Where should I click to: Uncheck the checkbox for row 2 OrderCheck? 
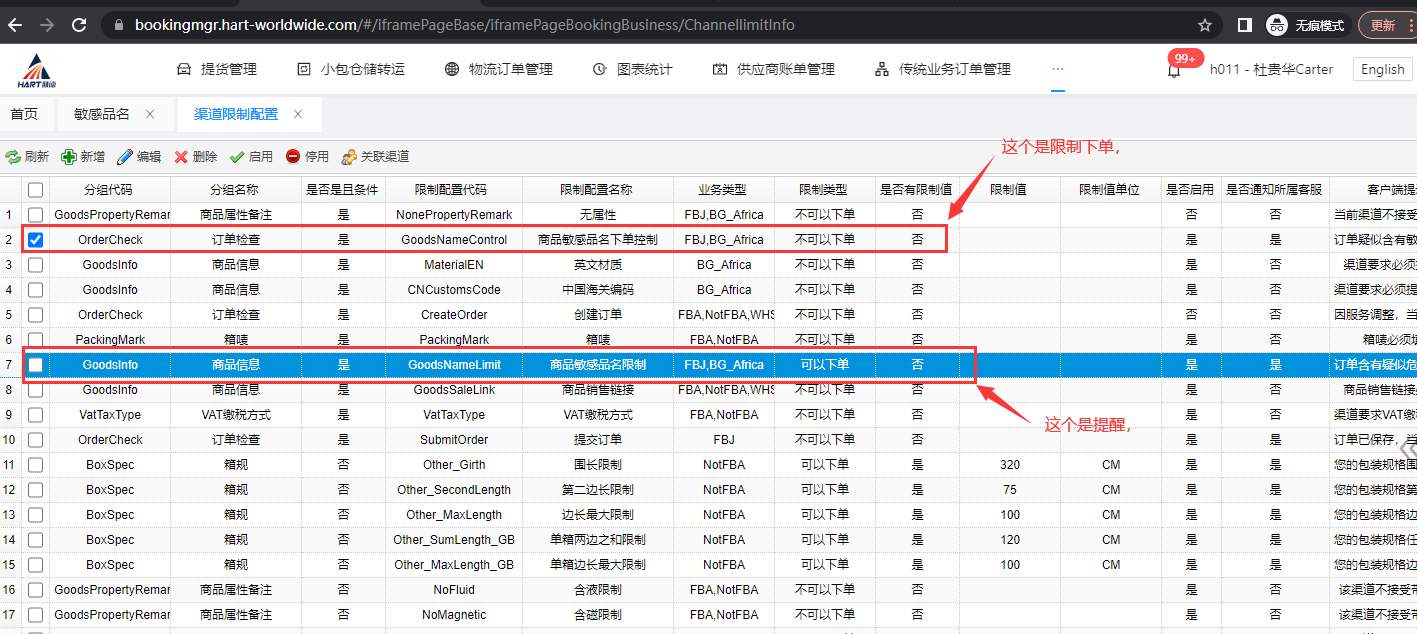[36, 240]
